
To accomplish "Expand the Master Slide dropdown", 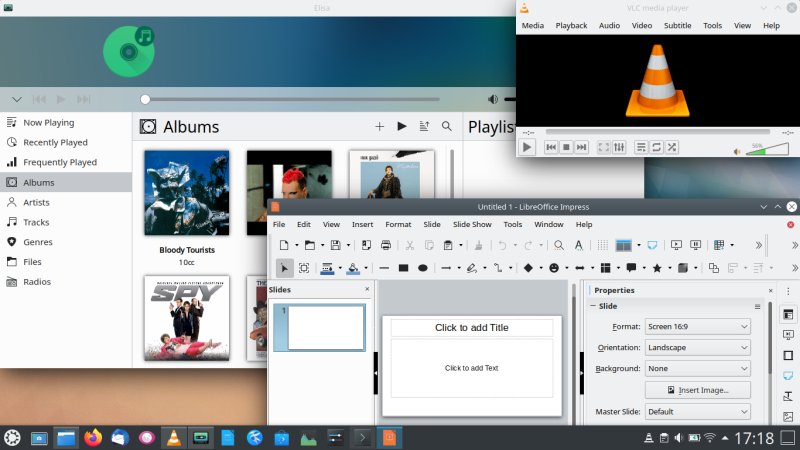I will [698, 411].
